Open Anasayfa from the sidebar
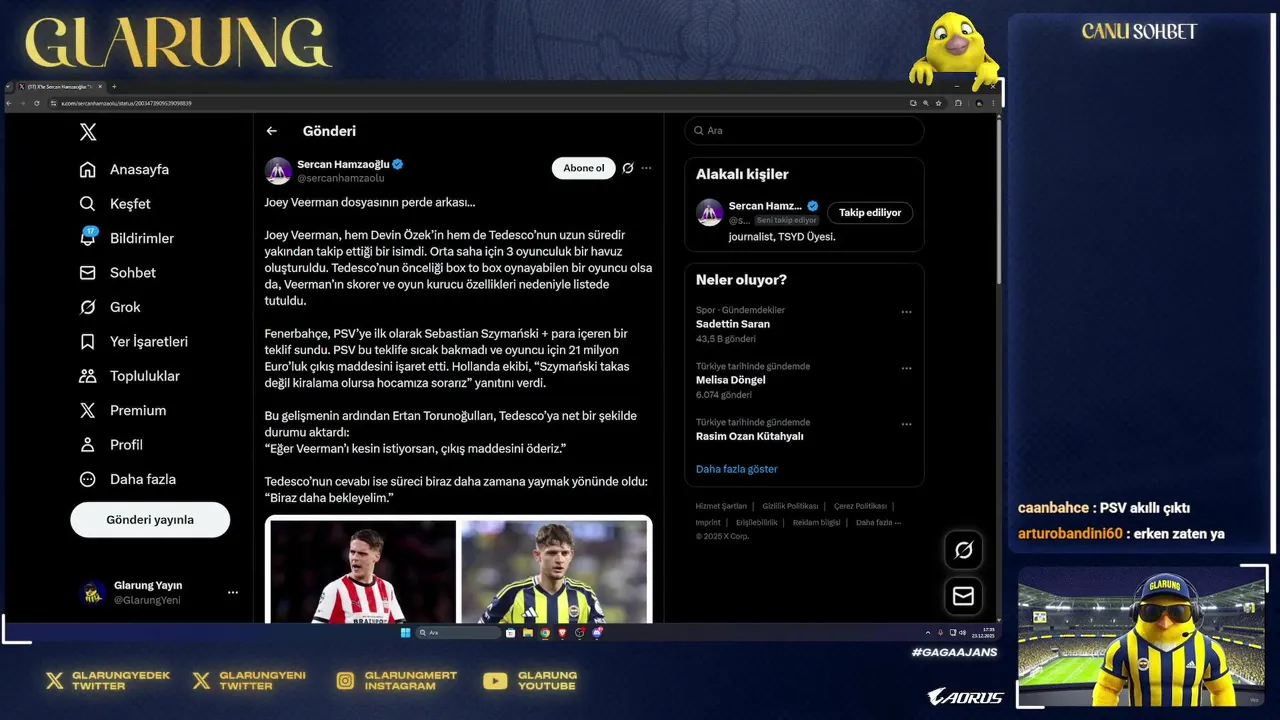This screenshot has width=1280, height=720. coord(124,169)
